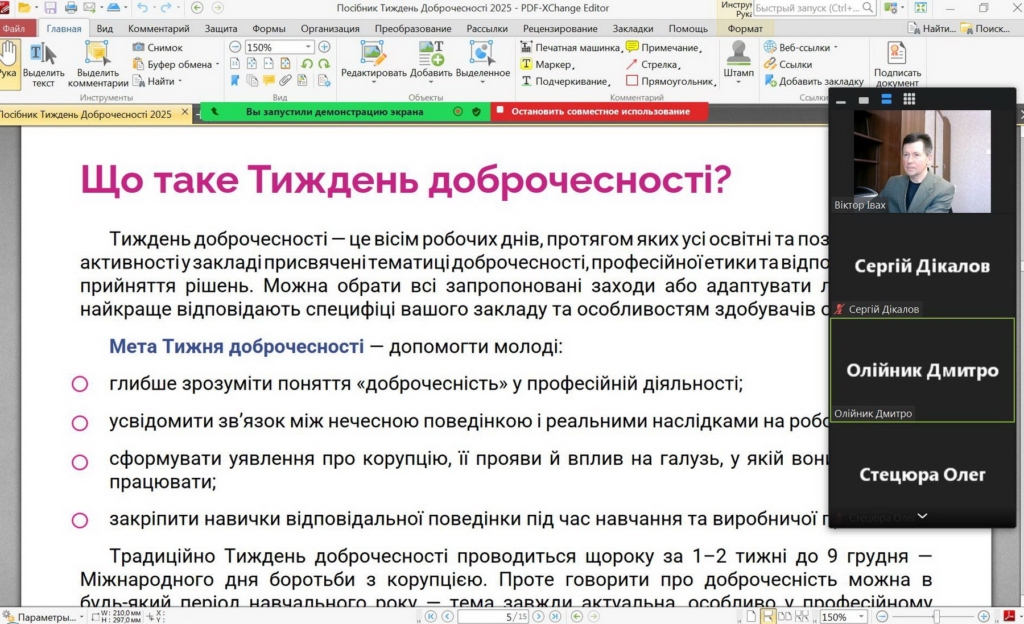1024x624 pixels.
Task: Click Sign Document (Подписать документ) icon
Action: 896,63
